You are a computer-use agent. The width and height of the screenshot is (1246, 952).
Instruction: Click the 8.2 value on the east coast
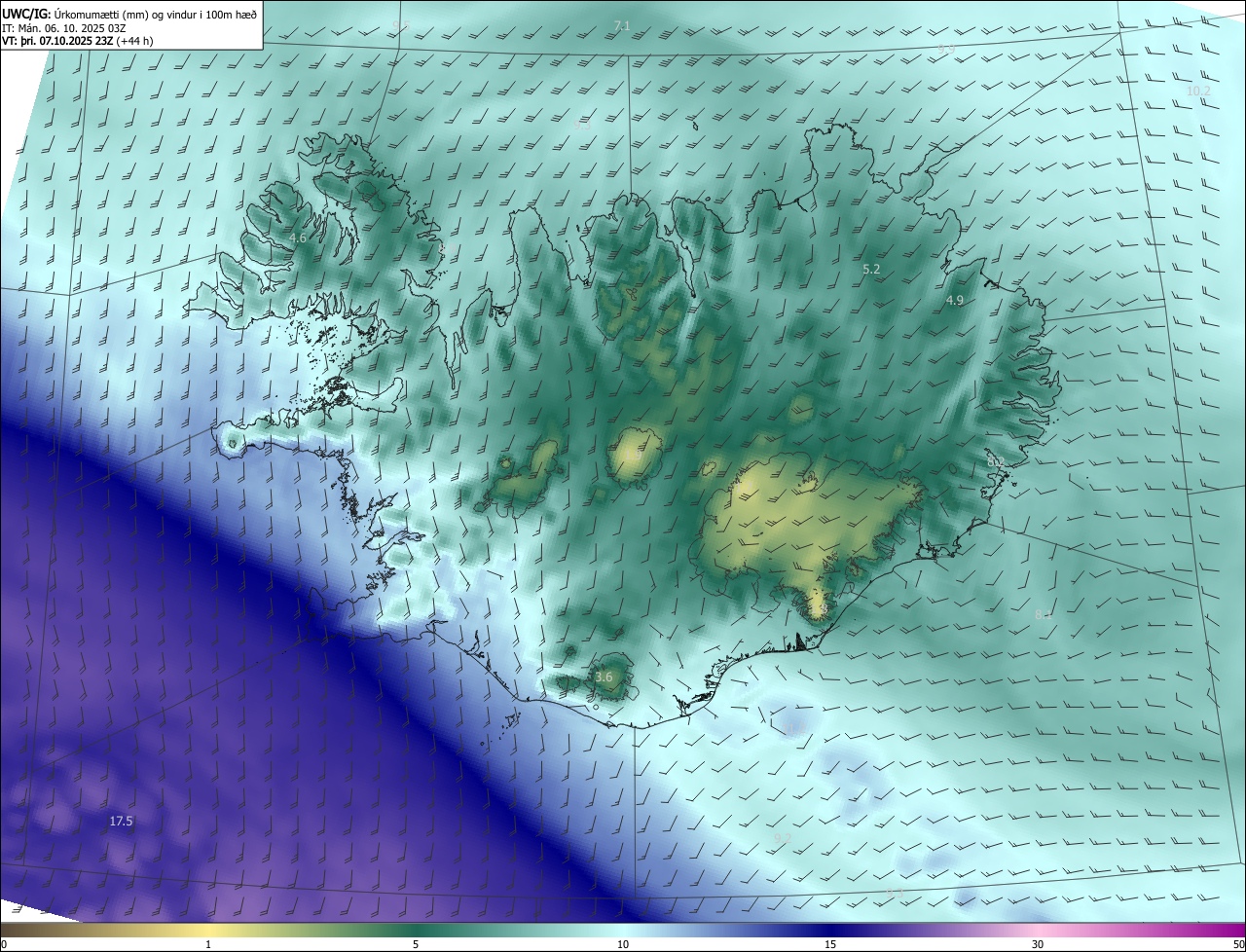[996, 461]
